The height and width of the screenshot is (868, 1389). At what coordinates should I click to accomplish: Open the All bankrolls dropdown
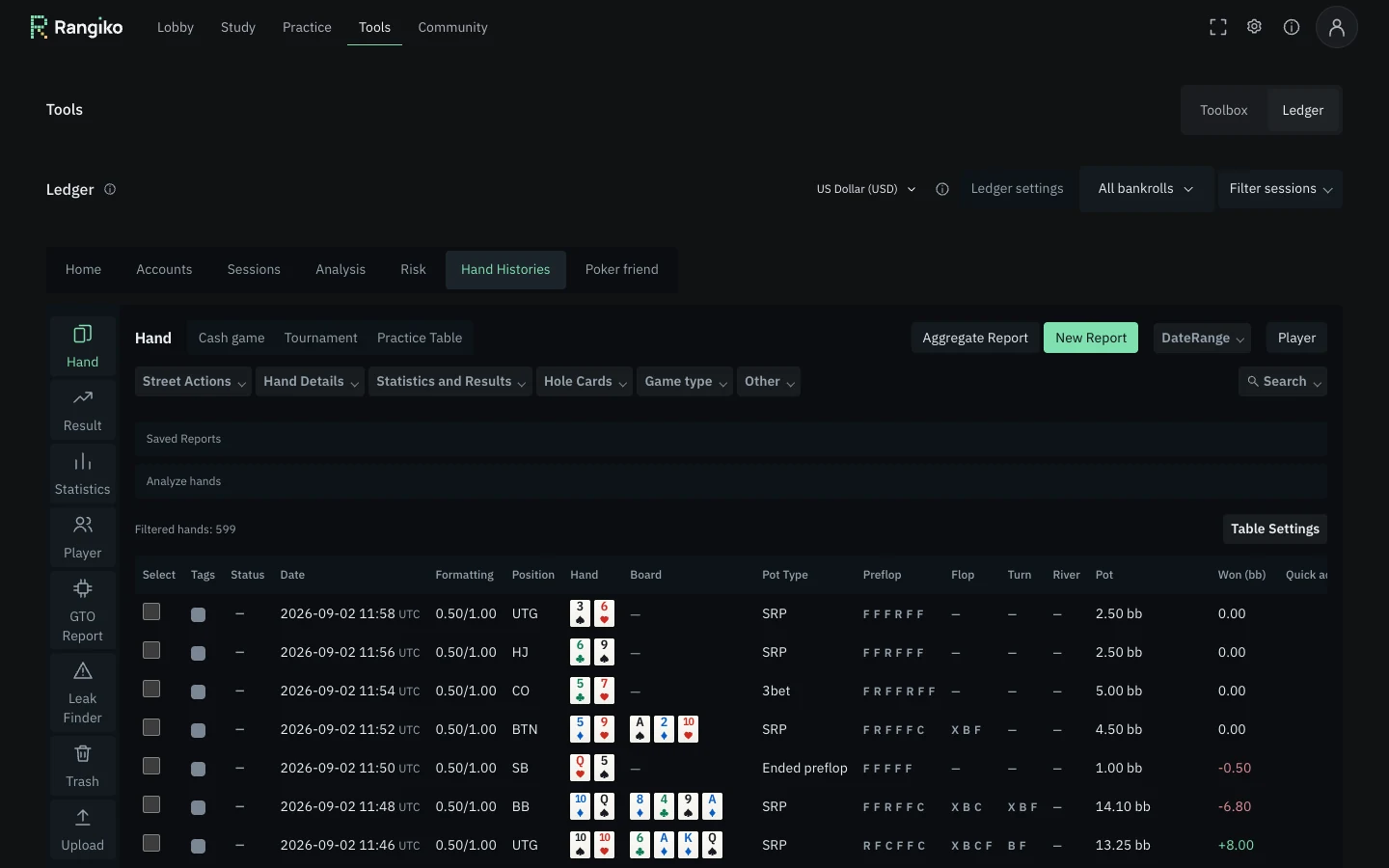pyautogui.click(x=1146, y=189)
